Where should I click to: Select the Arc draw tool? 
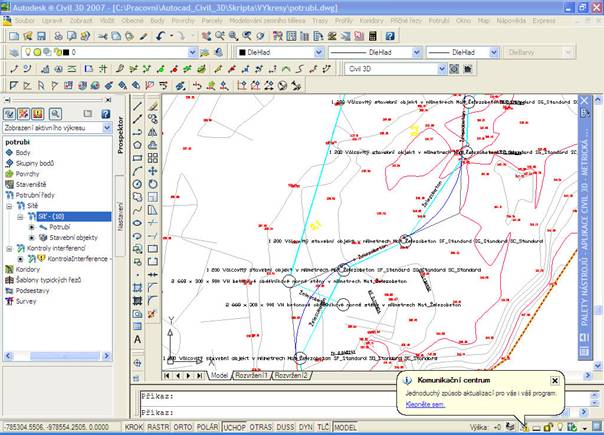(138, 171)
